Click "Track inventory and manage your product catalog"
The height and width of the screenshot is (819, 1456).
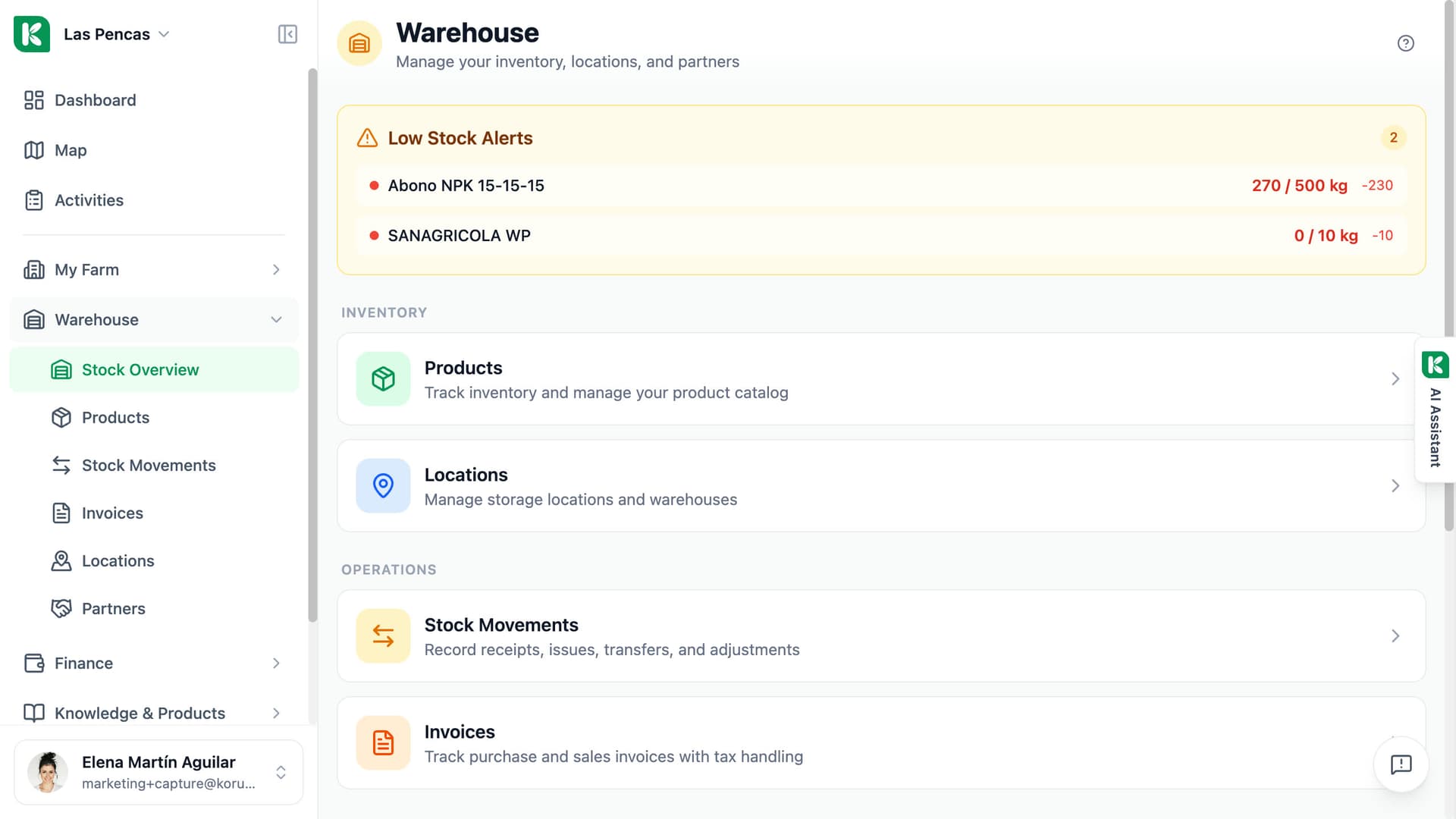pos(606,393)
